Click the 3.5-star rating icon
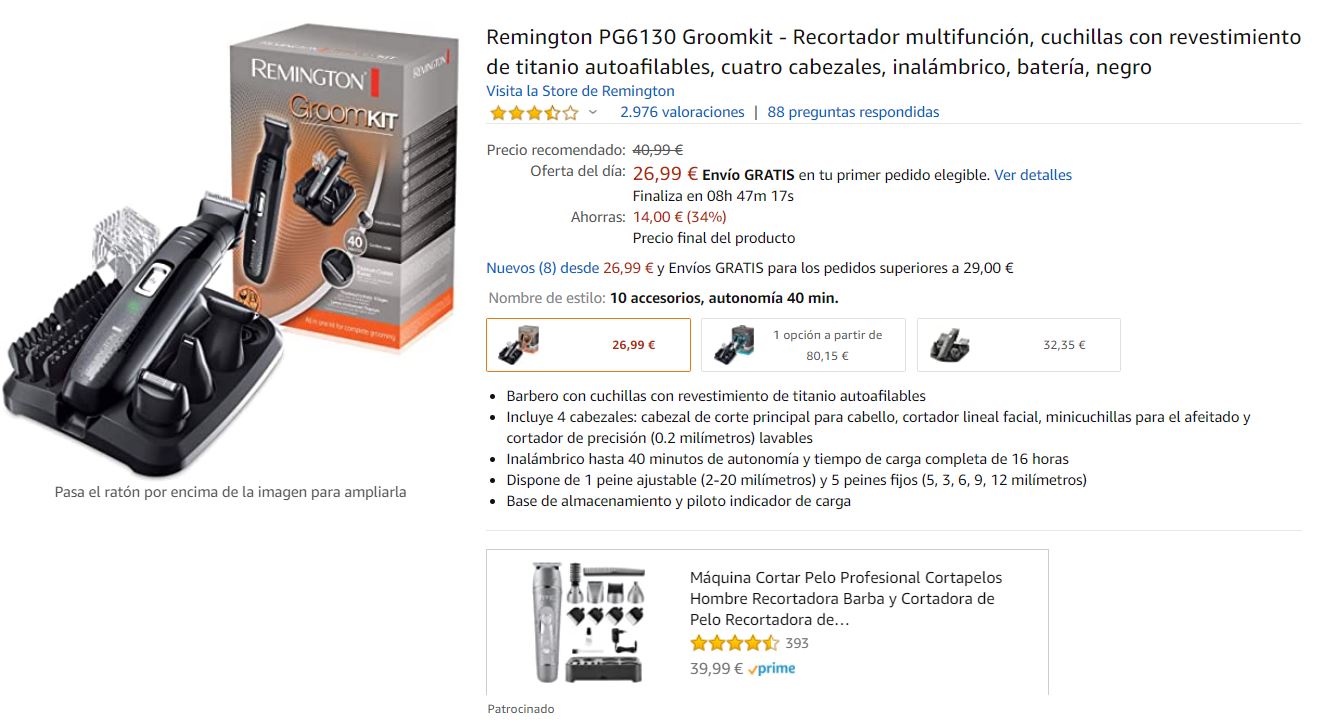This screenshot has width=1322, height=728. point(534,112)
